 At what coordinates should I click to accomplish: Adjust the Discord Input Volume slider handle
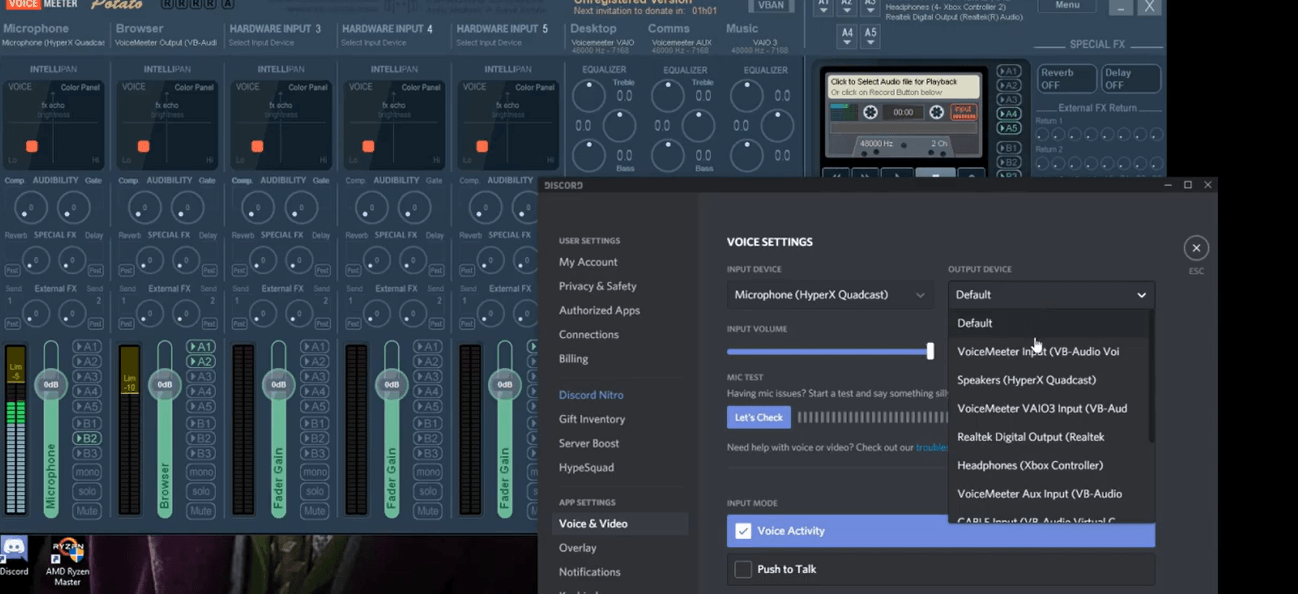(x=930, y=351)
